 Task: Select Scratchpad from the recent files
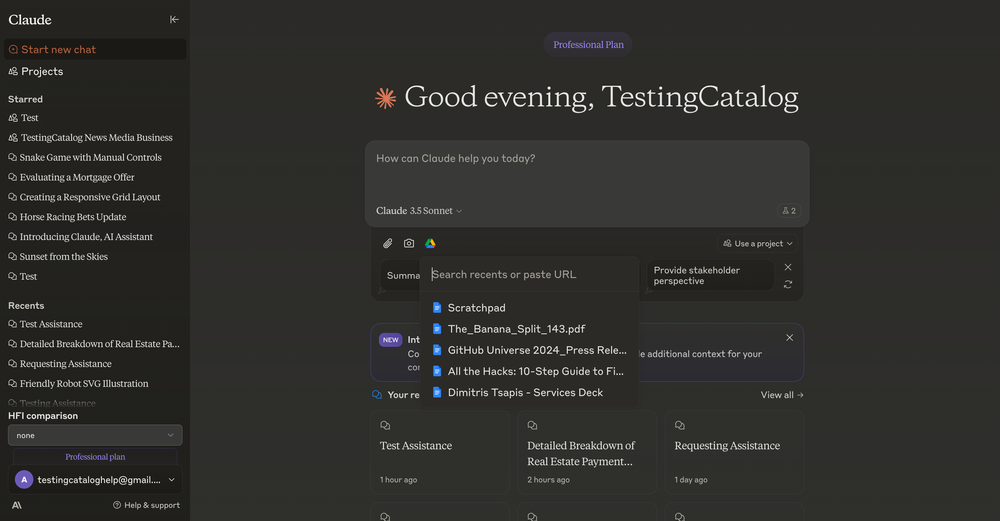point(477,308)
